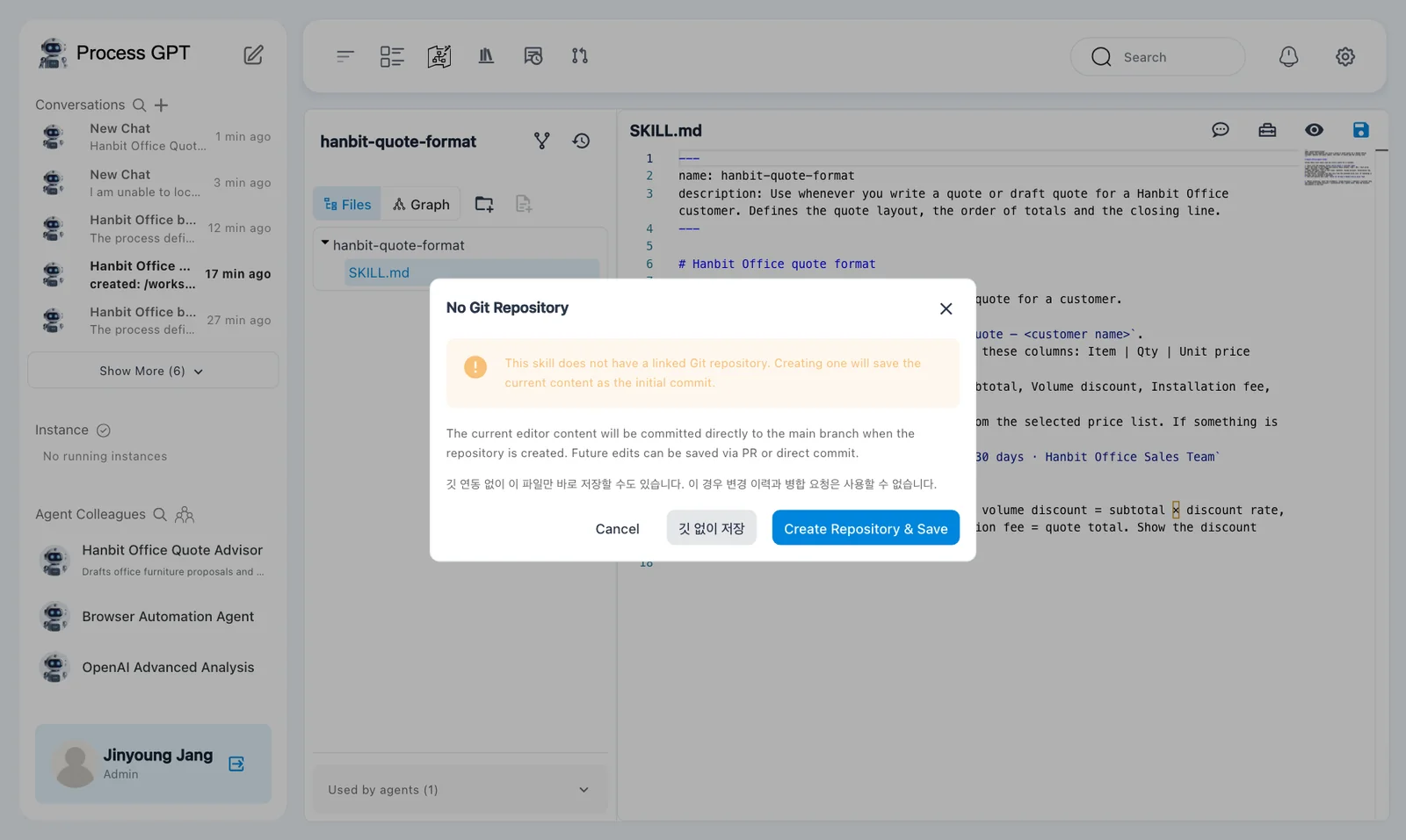
Task: Switch to the Graph tab
Action: 421,204
